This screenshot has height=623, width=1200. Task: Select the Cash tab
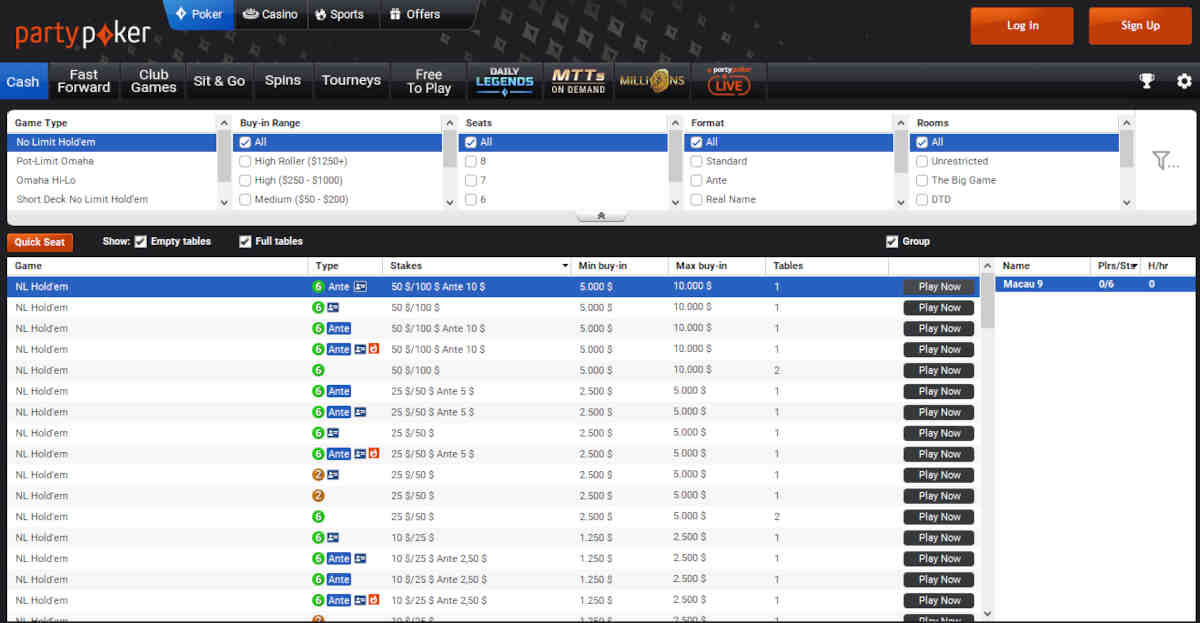(x=22, y=81)
